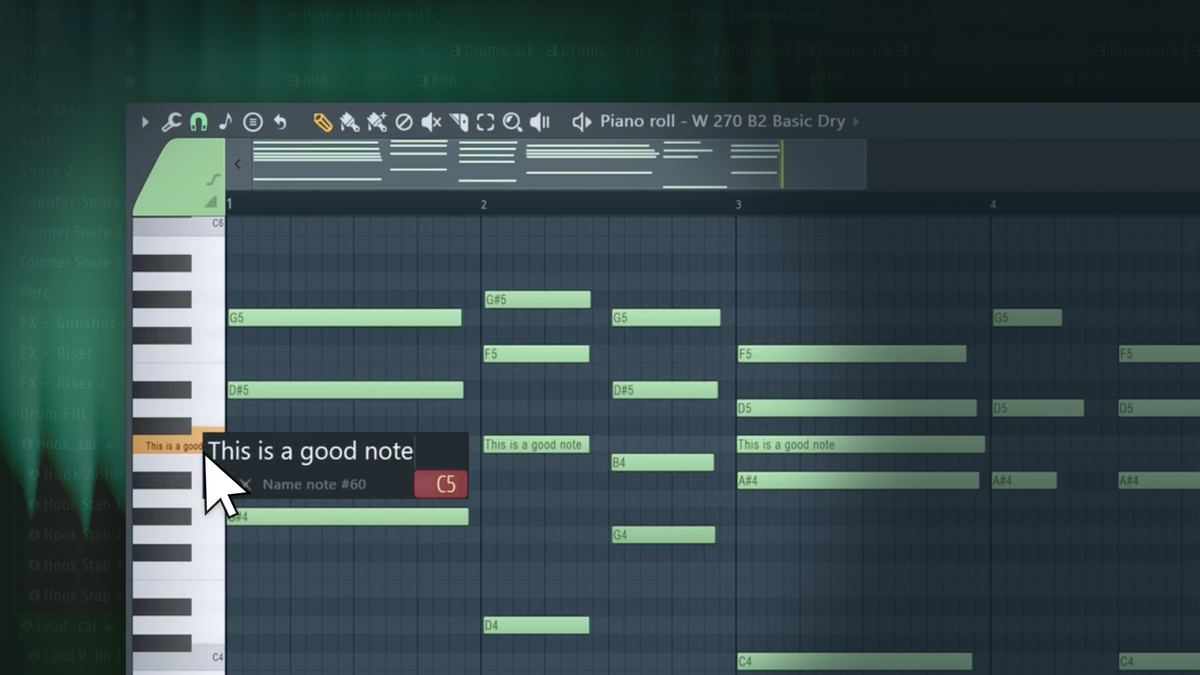The height and width of the screenshot is (675, 1200).
Task: Toggle the green magnet snap option
Action: click(198, 122)
